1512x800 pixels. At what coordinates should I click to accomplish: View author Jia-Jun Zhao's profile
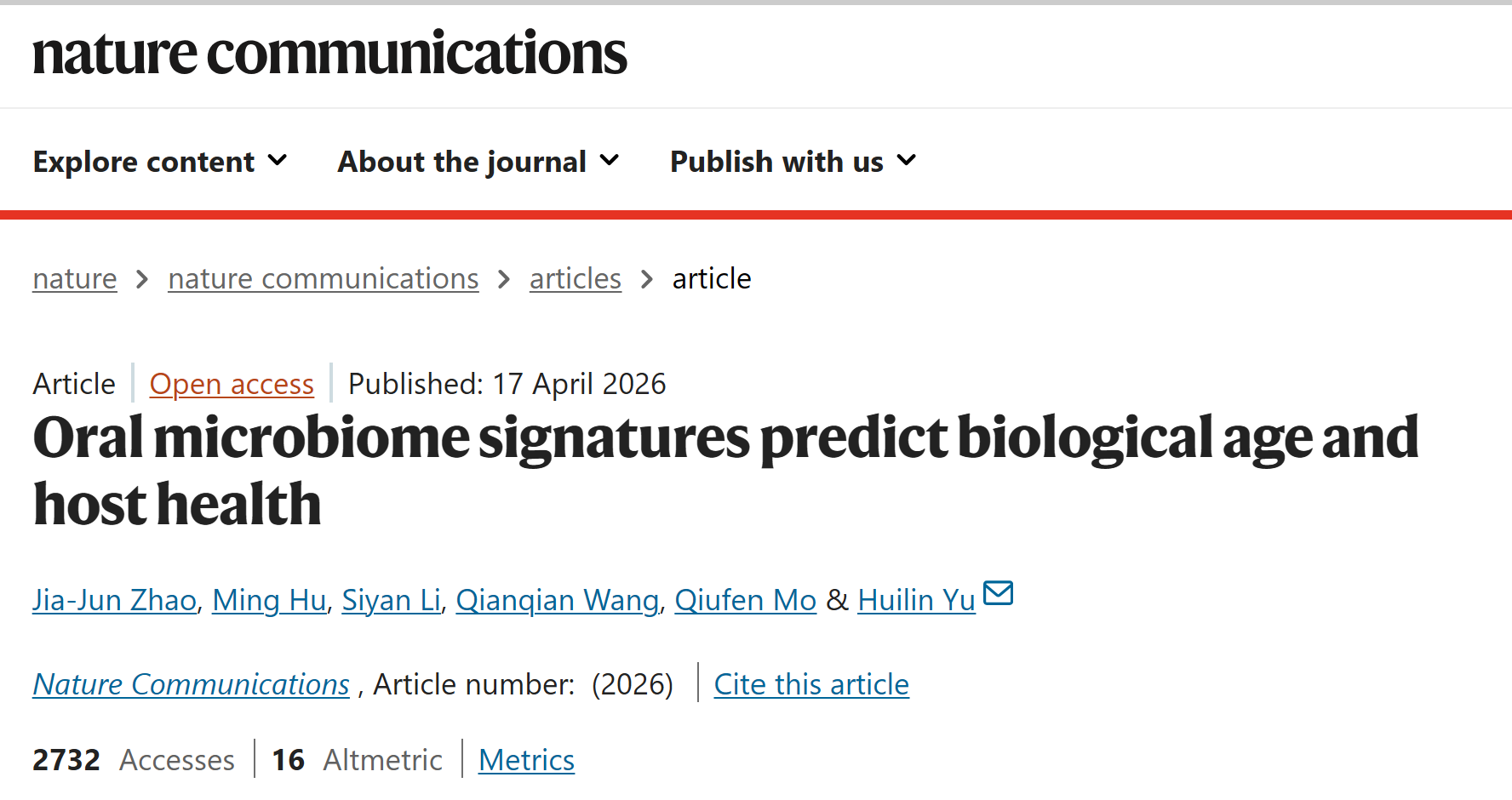[x=115, y=601]
